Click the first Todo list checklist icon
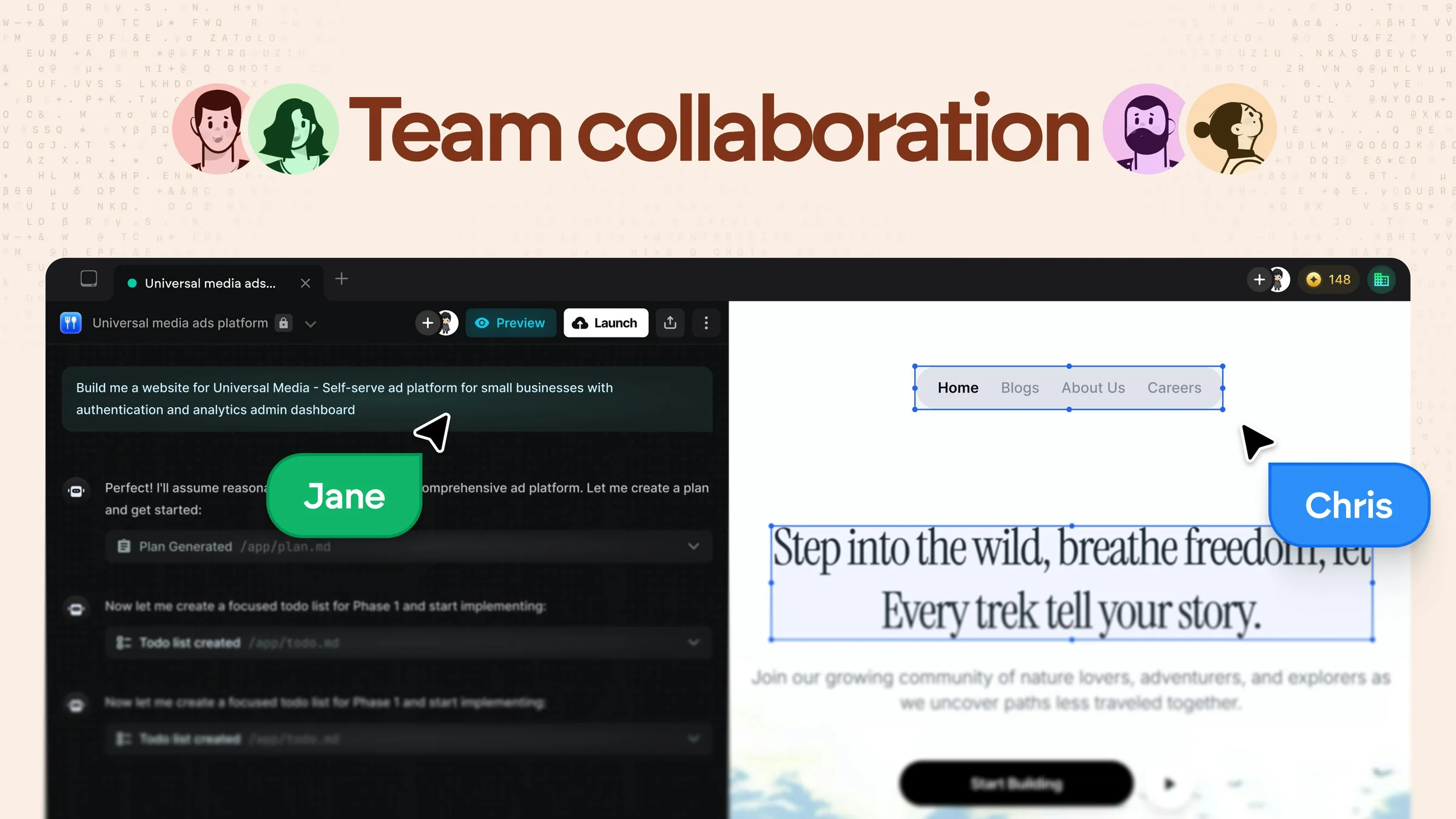 (x=124, y=642)
